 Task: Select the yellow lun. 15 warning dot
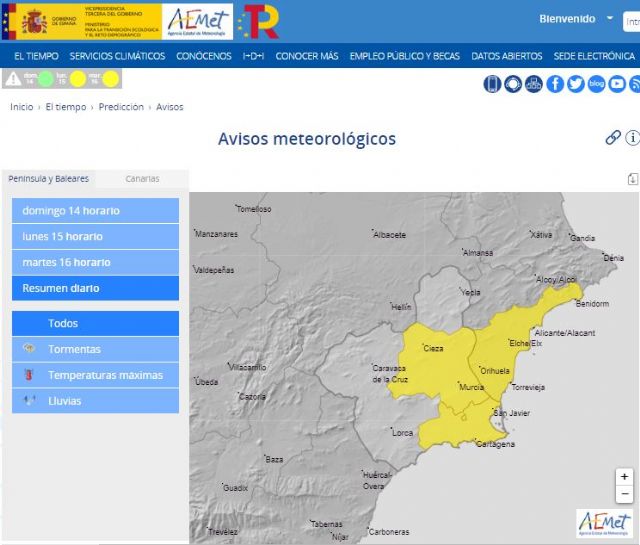point(78,79)
